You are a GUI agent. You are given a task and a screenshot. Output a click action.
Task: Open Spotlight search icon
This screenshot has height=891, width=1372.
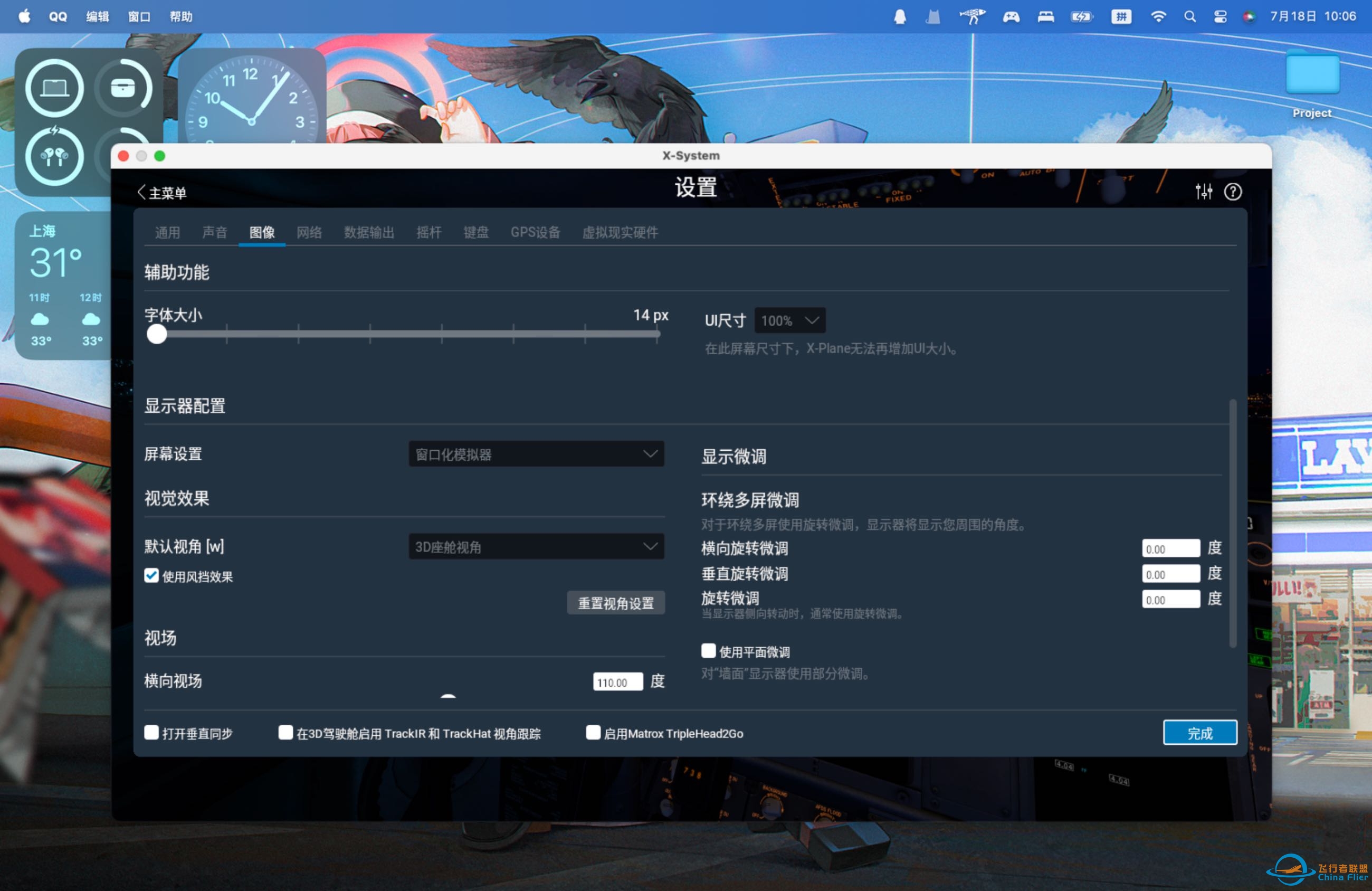click(1189, 17)
